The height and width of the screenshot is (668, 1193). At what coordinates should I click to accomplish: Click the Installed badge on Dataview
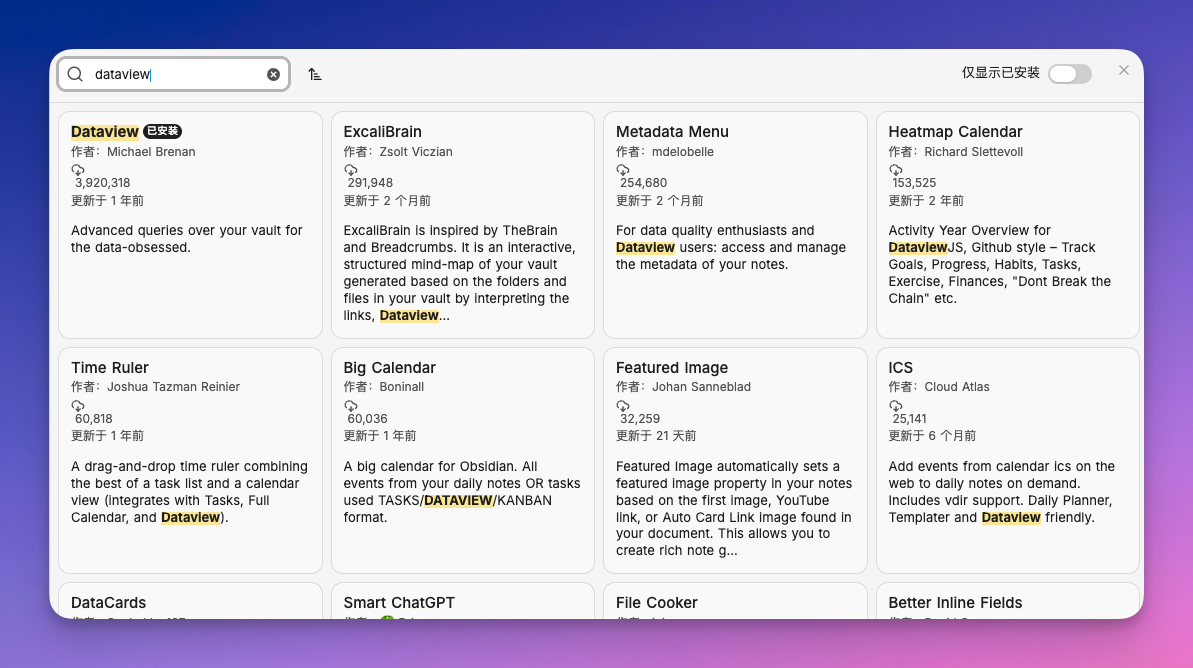coord(162,131)
